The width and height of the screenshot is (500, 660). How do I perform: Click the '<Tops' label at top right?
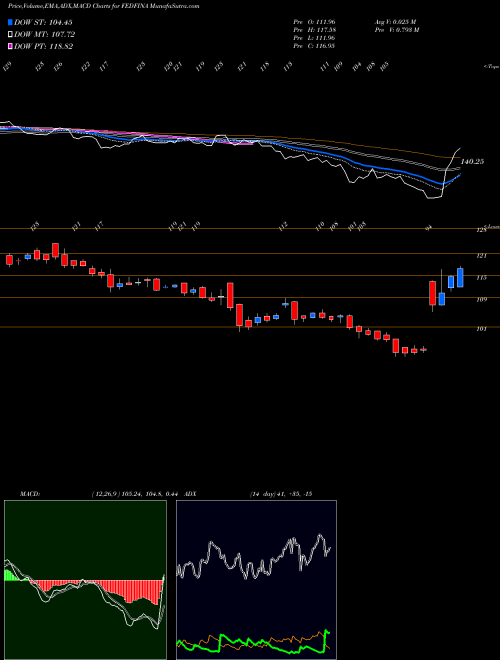coord(491,67)
